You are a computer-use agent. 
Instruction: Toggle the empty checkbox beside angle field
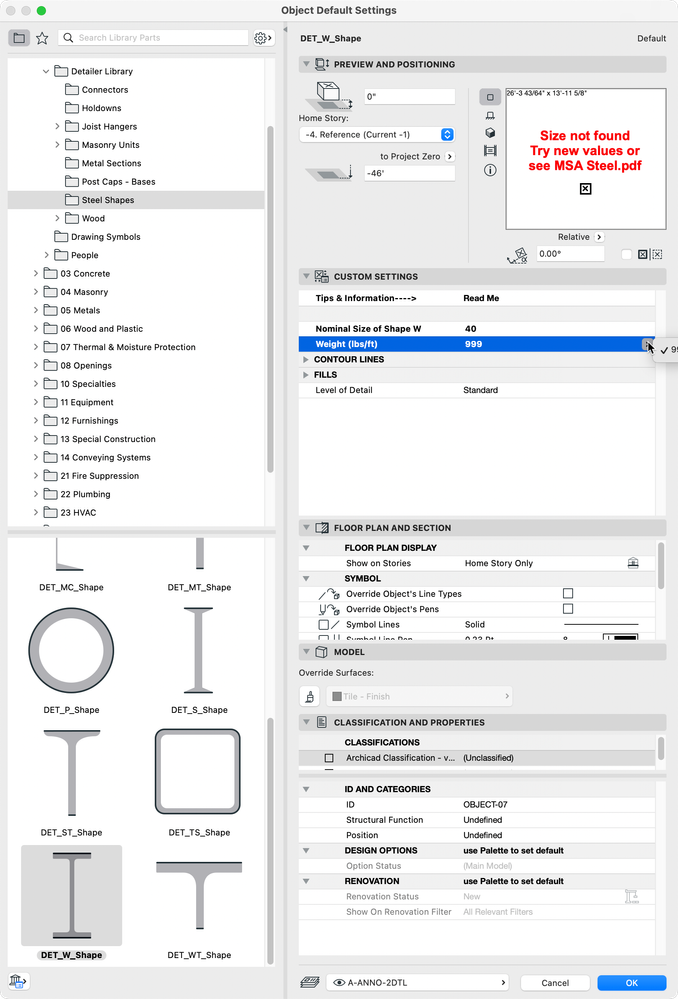(626, 254)
